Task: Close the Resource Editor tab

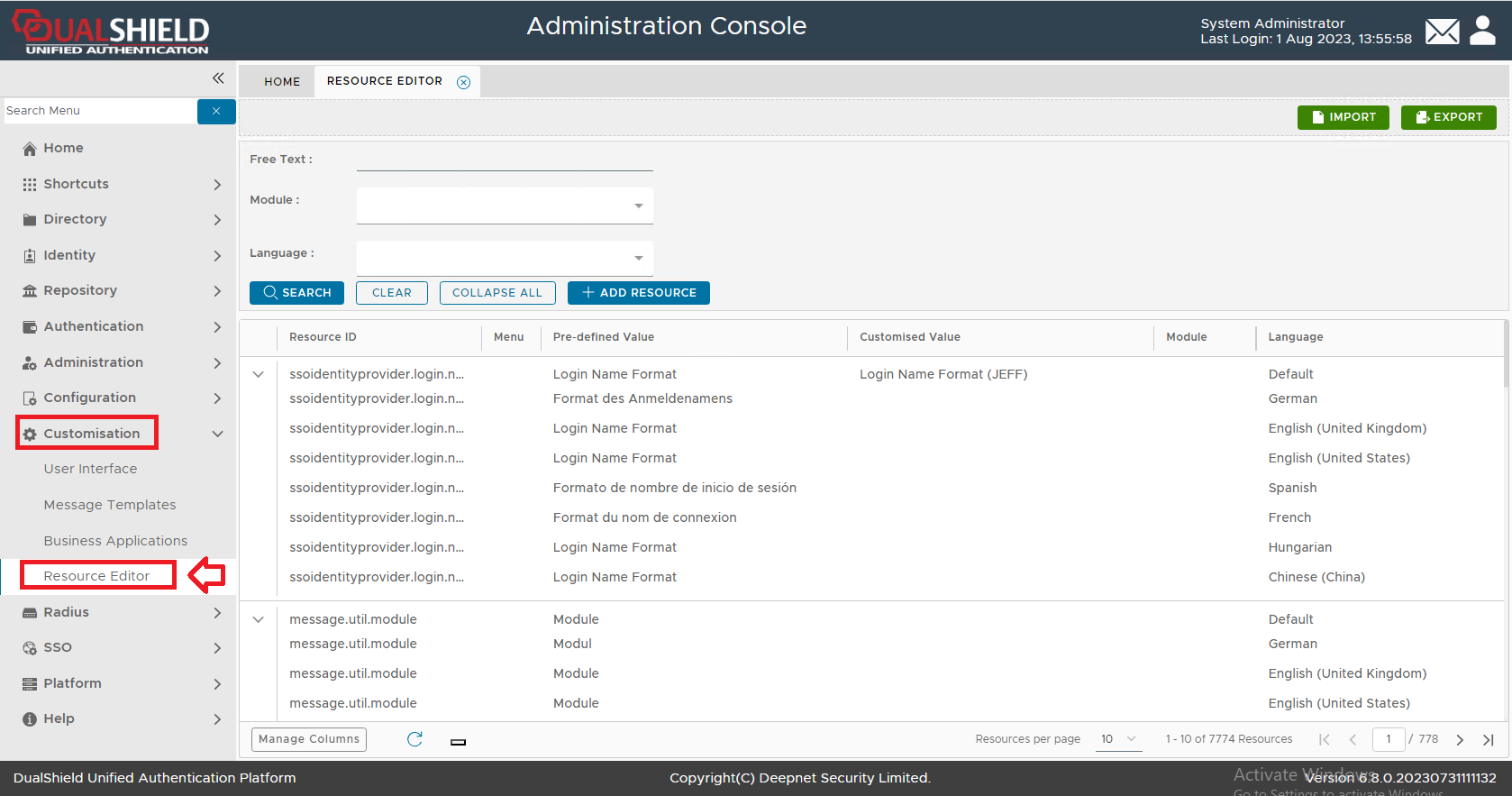Action: (x=463, y=82)
